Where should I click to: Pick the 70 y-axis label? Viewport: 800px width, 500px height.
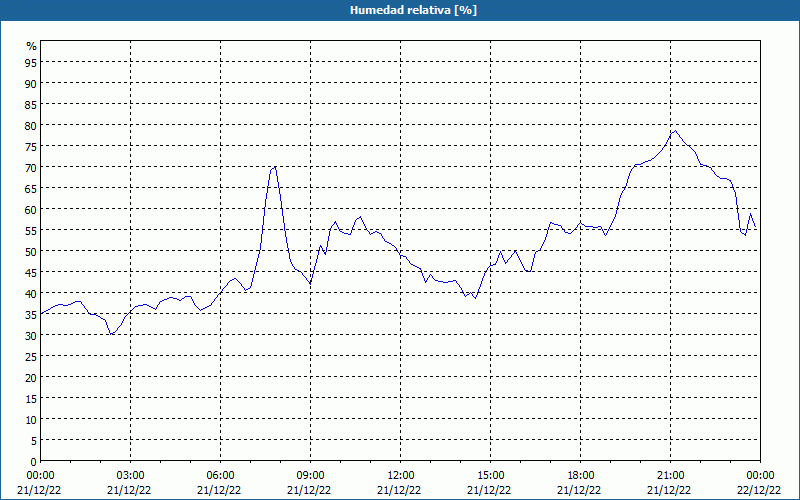coord(31,167)
